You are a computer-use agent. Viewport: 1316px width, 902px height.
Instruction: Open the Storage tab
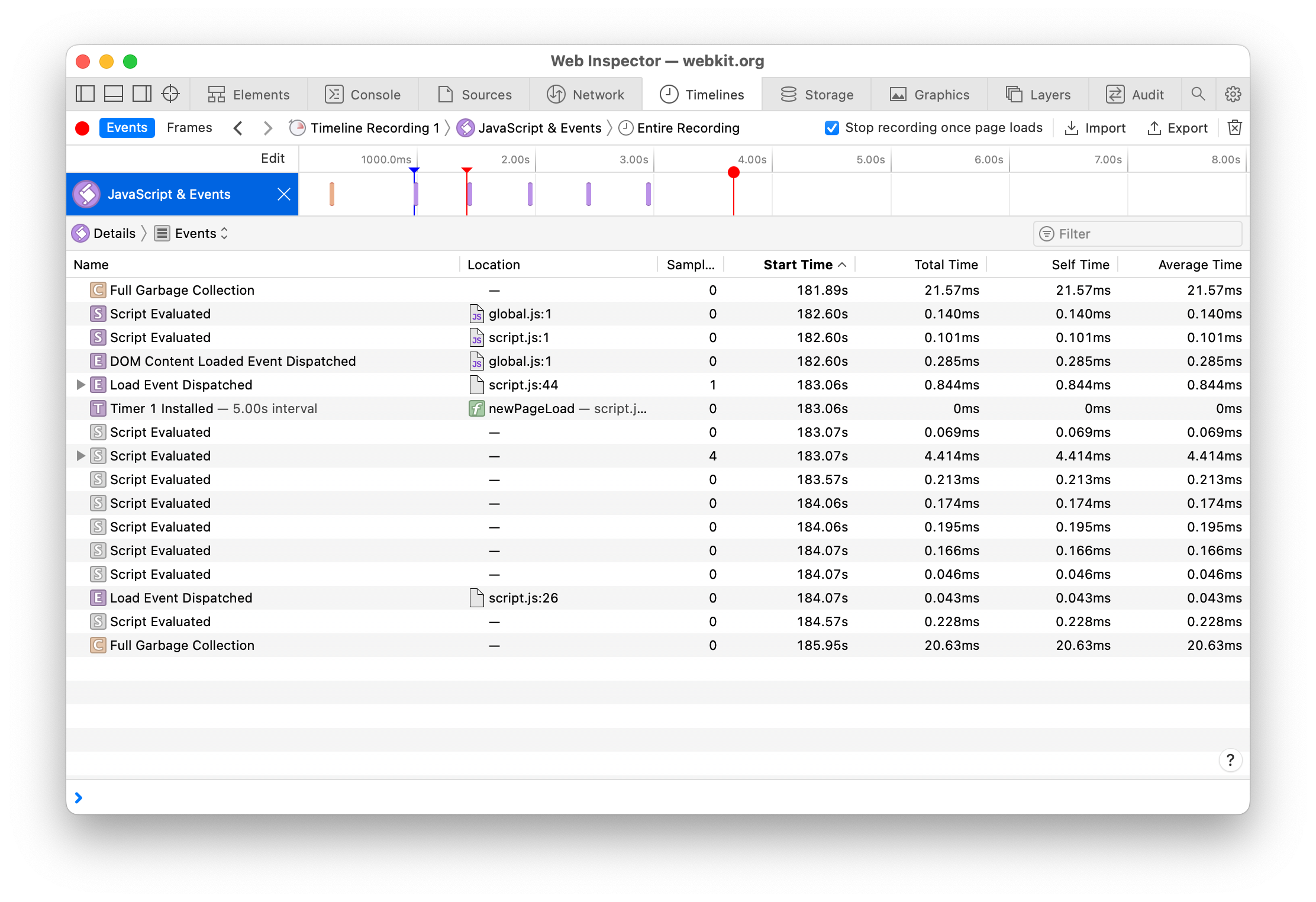pos(817,95)
